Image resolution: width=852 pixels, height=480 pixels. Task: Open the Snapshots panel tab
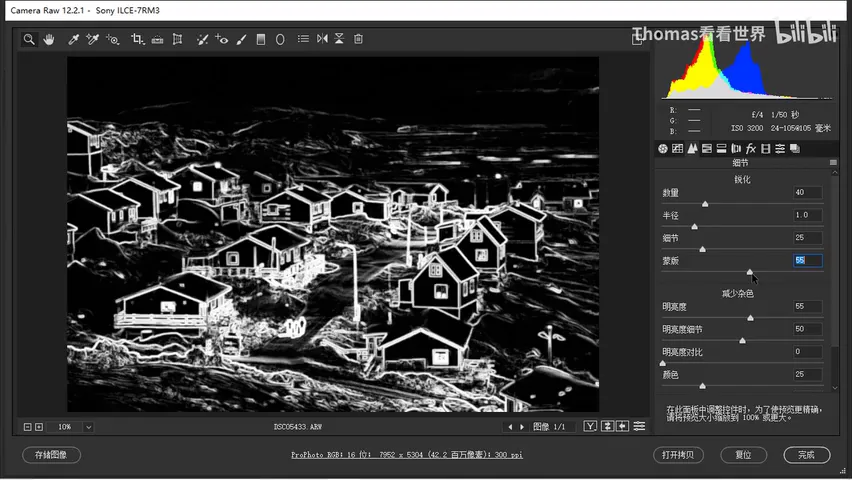tap(794, 148)
